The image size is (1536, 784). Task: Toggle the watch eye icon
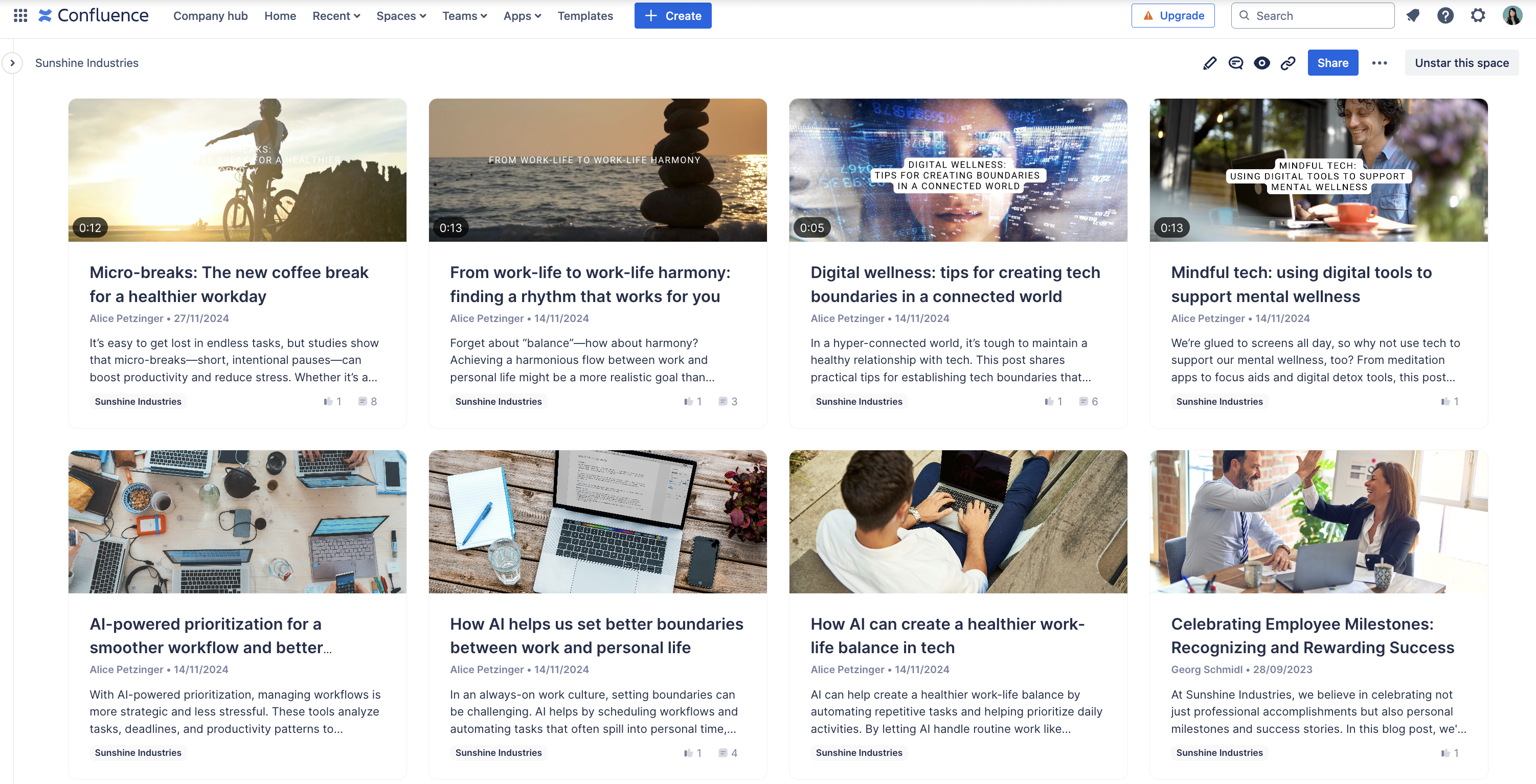pyautogui.click(x=1262, y=62)
